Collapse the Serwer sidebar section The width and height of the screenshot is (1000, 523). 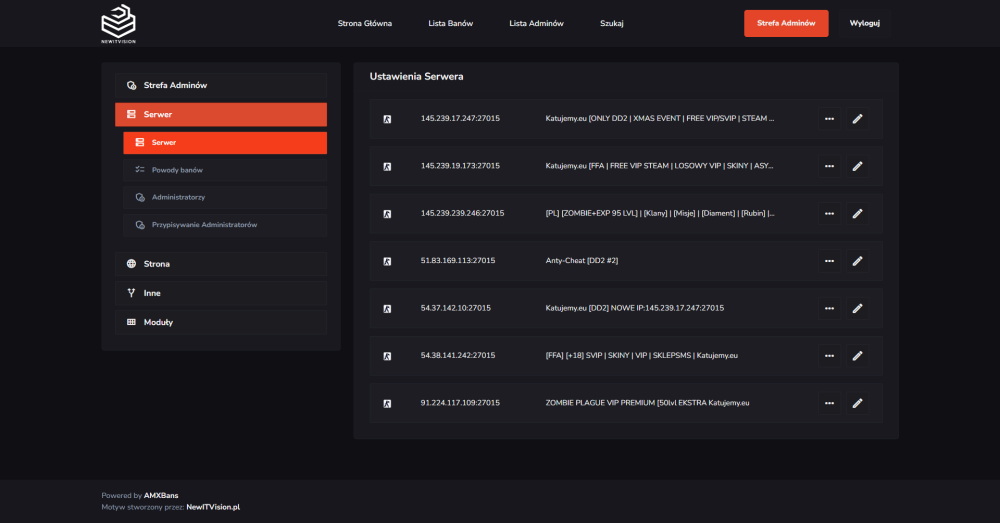[221, 115]
